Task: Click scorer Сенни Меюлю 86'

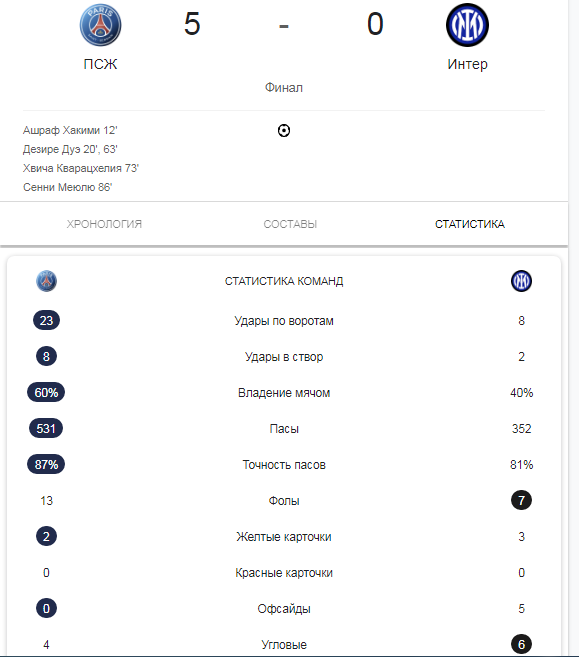Action: [67, 187]
